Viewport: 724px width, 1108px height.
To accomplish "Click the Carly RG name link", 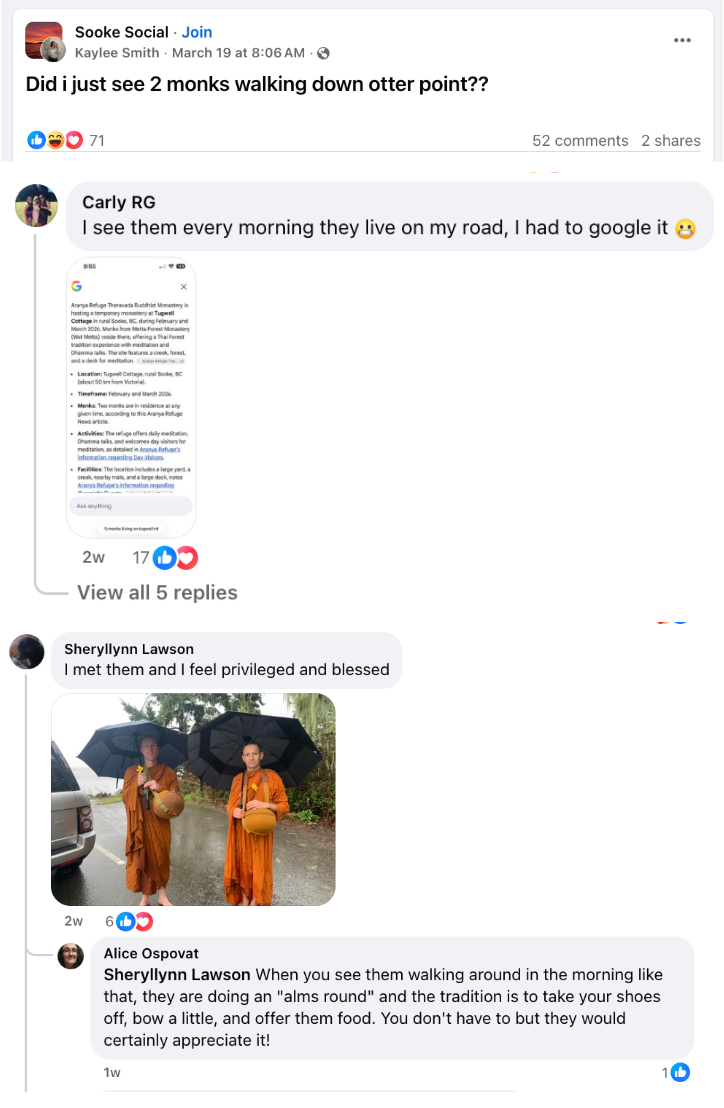I will tap(119, 203).
